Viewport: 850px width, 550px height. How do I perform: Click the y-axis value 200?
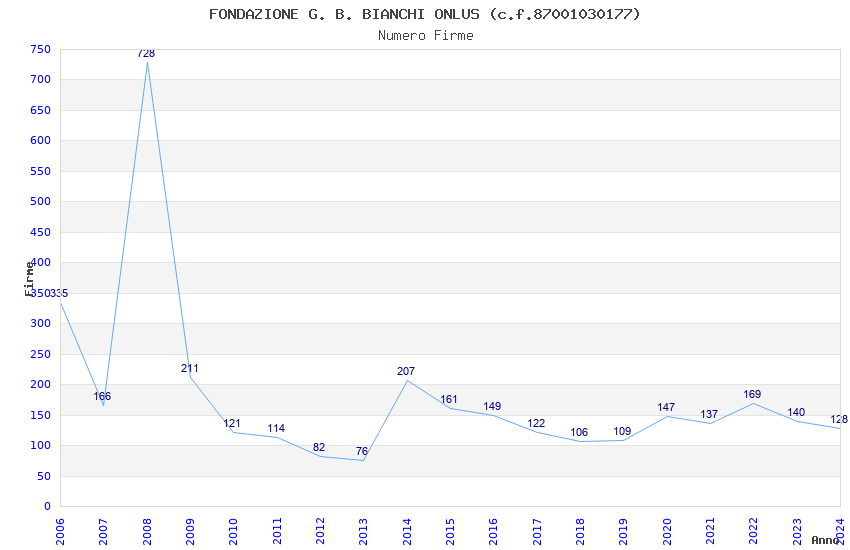[x=41, y=385]
